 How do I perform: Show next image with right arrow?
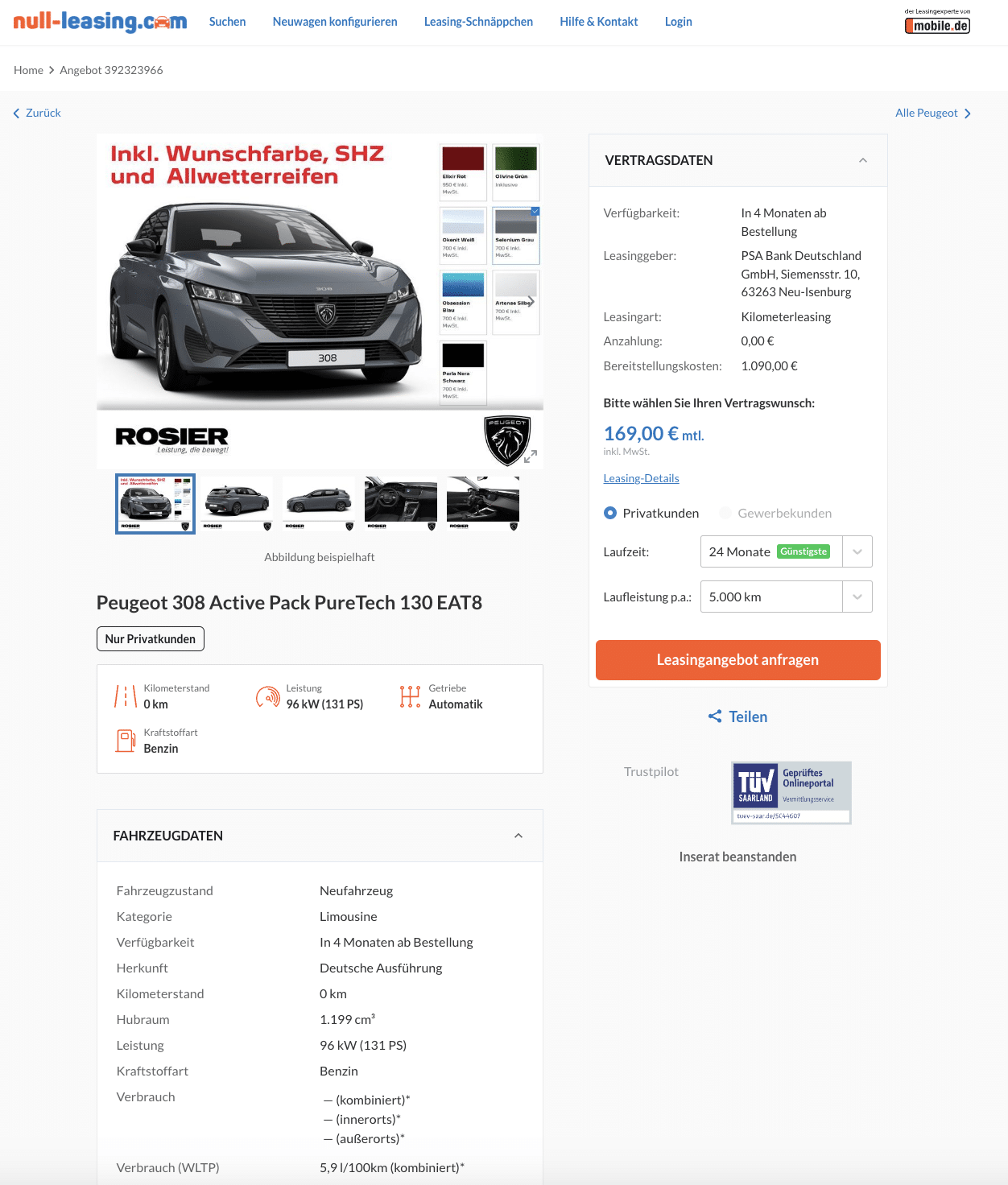[531, 301]
